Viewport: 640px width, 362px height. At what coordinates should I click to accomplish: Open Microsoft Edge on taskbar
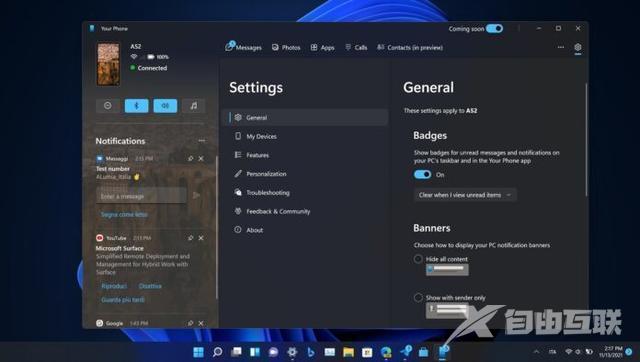pos(386,352)
